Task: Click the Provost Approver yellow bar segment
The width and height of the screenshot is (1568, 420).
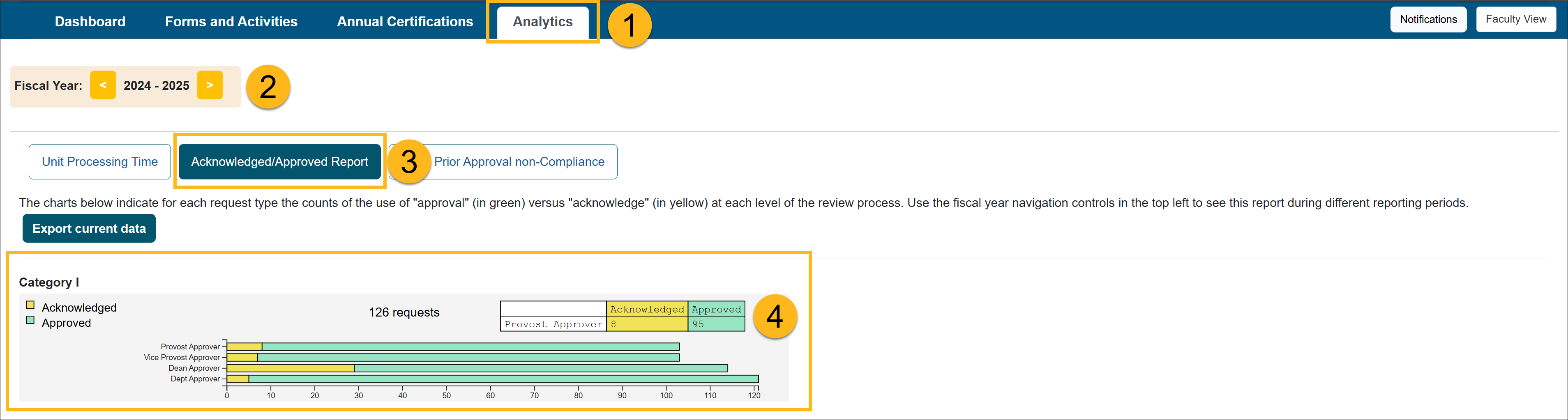Action: (x=244, y=347)
